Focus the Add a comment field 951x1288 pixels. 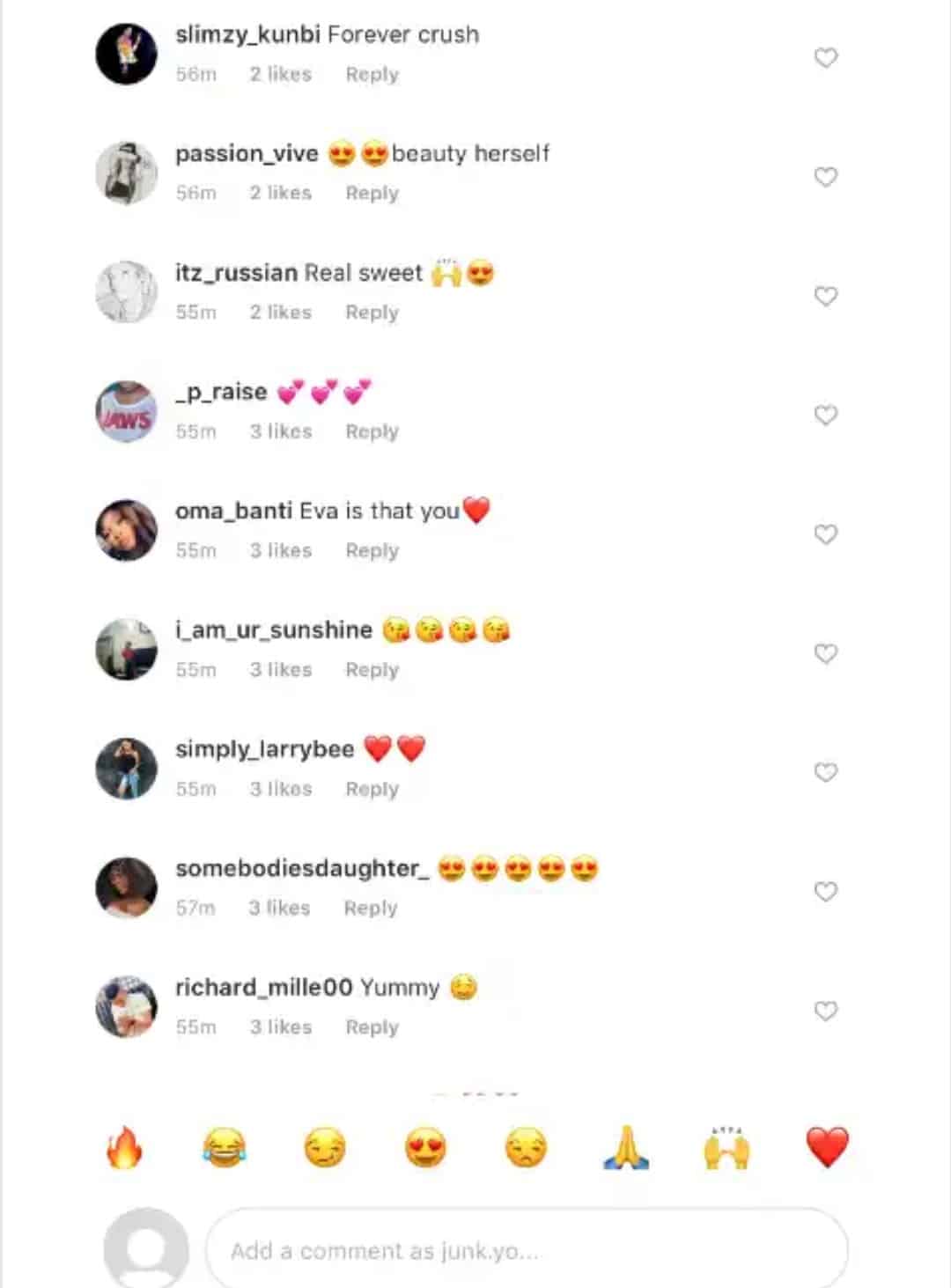(527, 1250)
